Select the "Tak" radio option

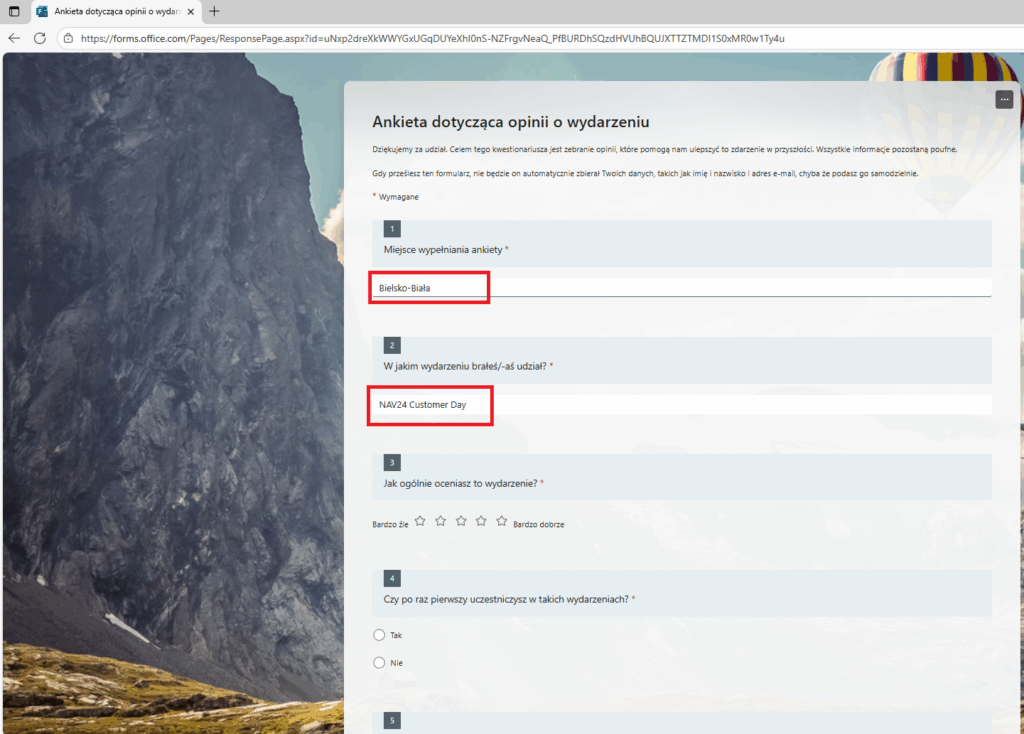click(379, 635)
